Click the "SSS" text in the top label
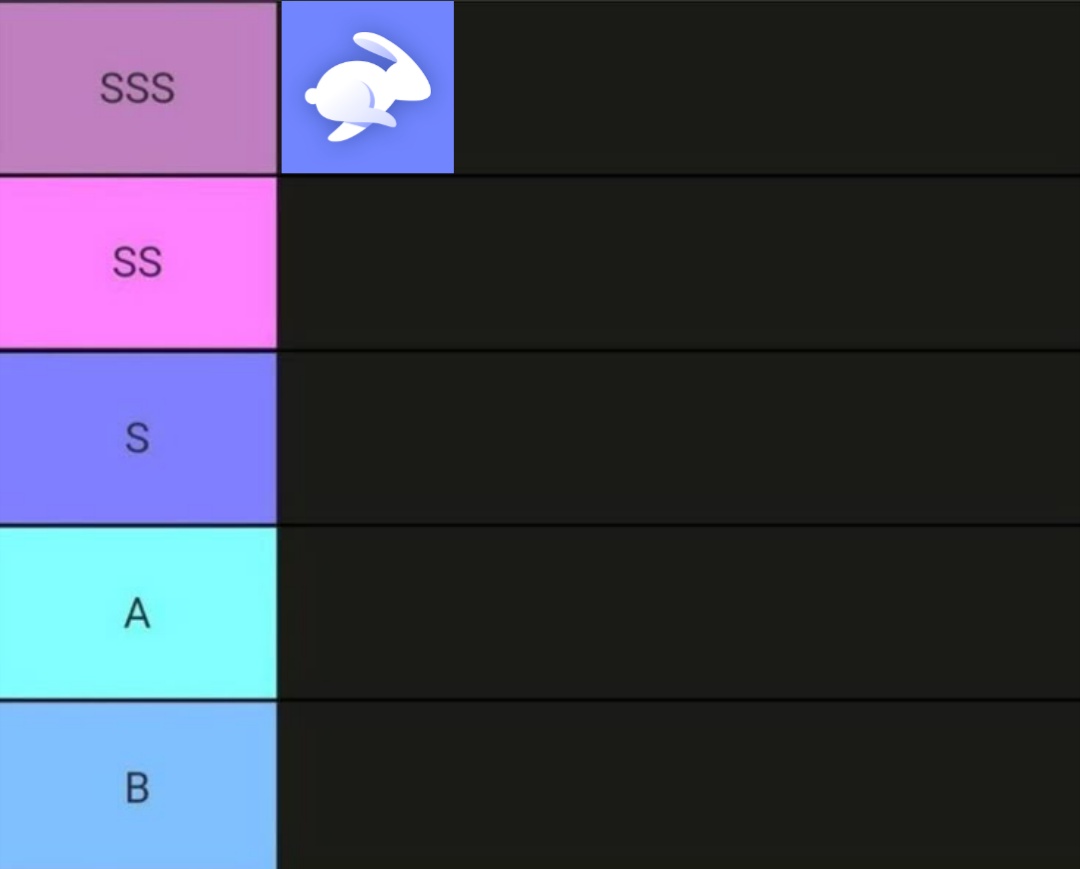 (x=138, y=88)
